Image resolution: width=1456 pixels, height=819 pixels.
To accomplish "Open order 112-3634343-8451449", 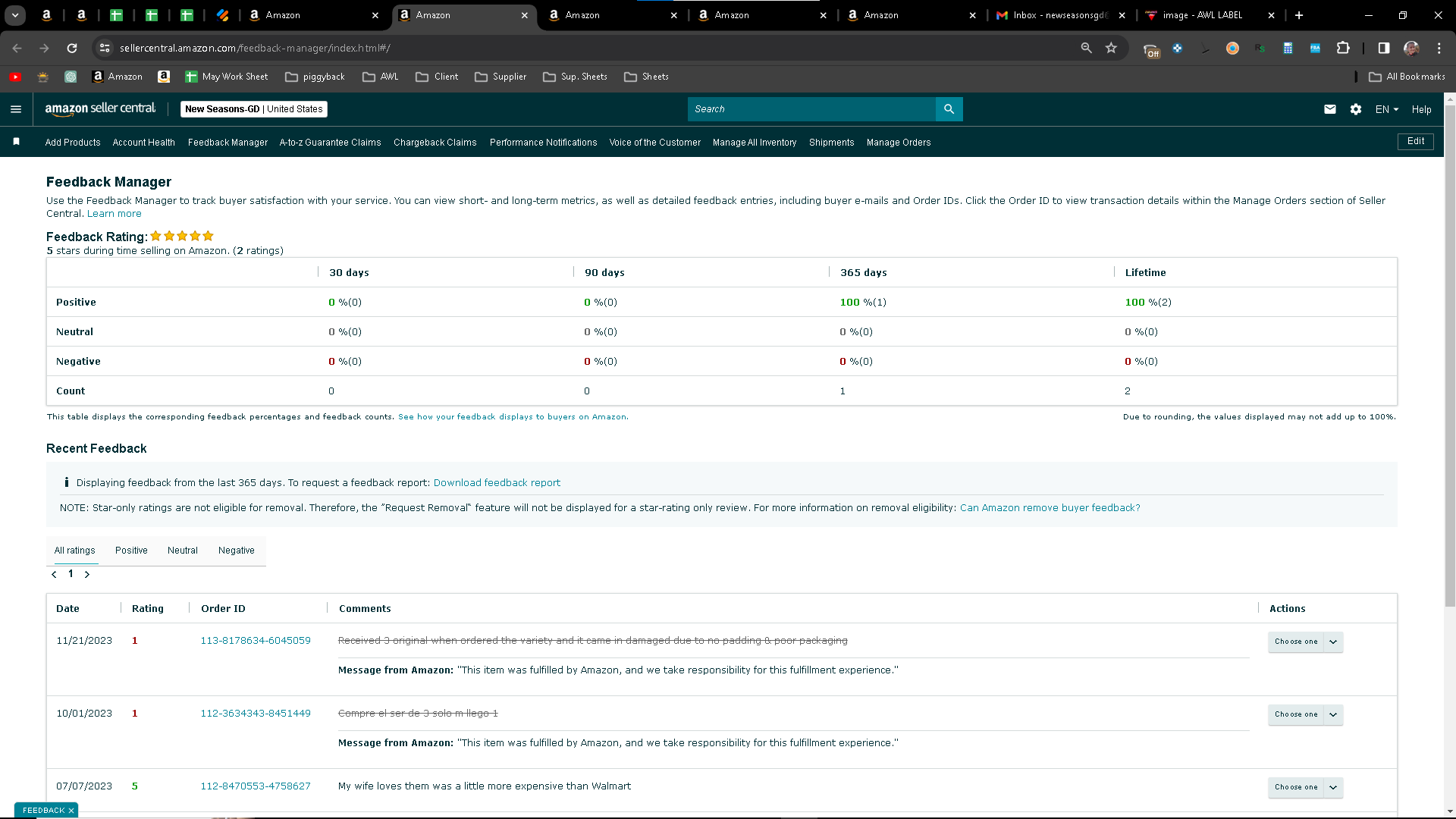I will 256,714.
